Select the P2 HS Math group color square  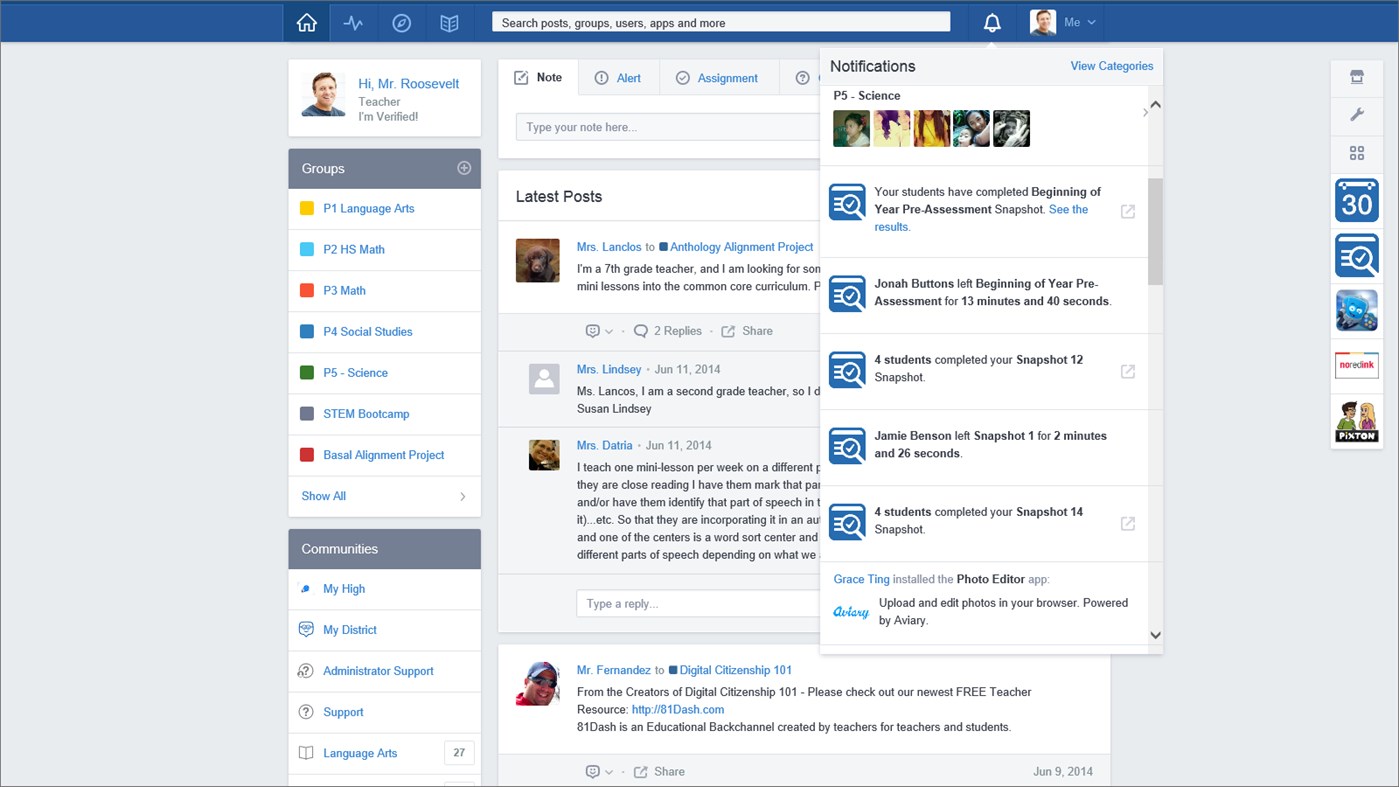307,249
